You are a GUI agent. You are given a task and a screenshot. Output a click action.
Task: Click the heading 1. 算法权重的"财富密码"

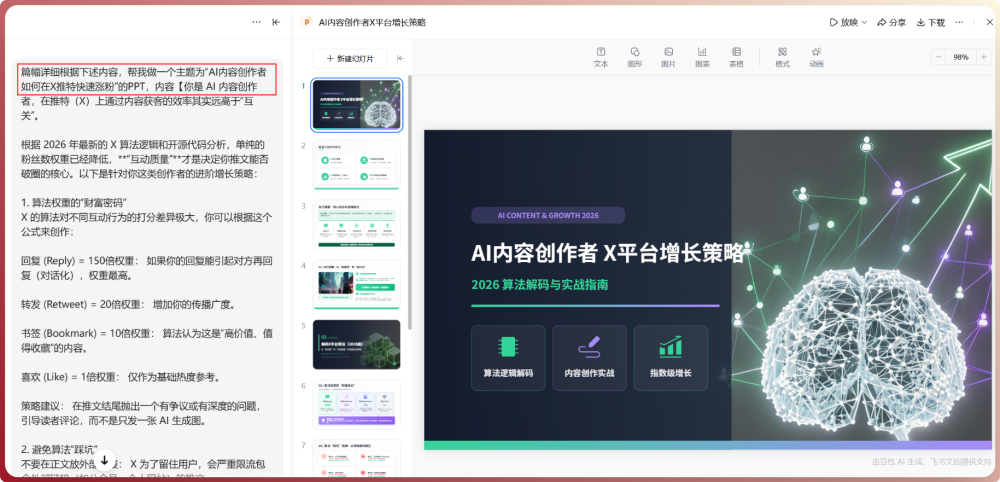click(75, 203)
